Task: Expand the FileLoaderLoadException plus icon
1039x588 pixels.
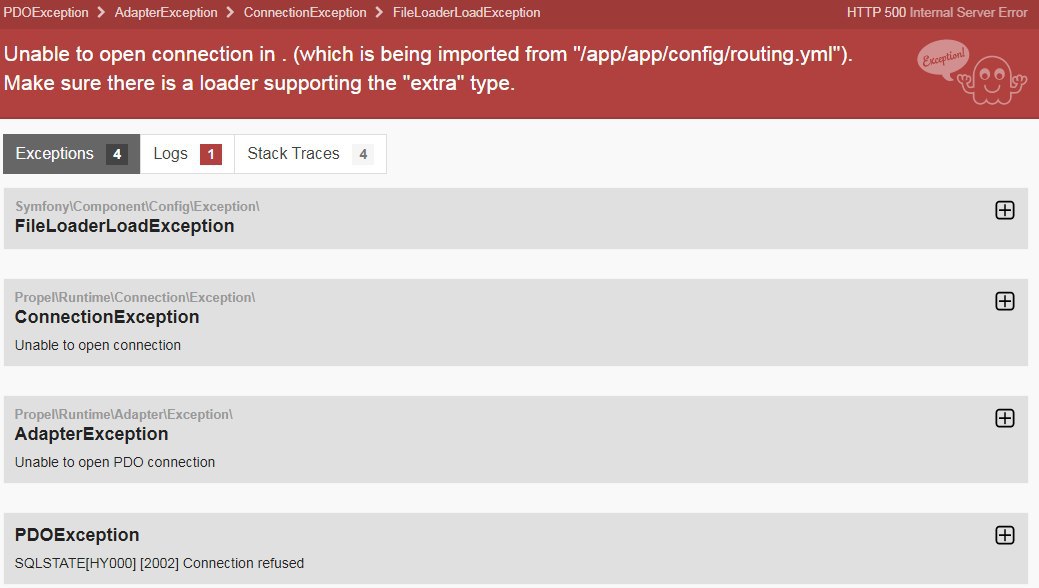Action: (1005, 210)
